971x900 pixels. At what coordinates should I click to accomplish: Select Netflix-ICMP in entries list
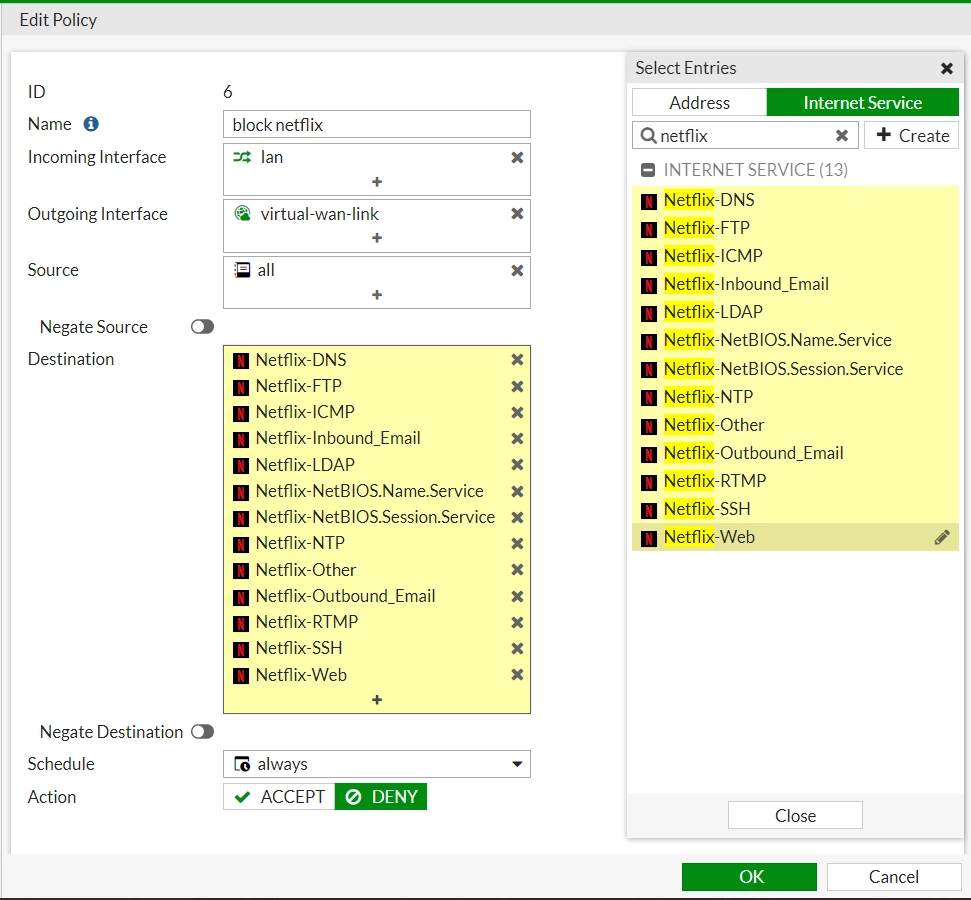coord(795,256)
